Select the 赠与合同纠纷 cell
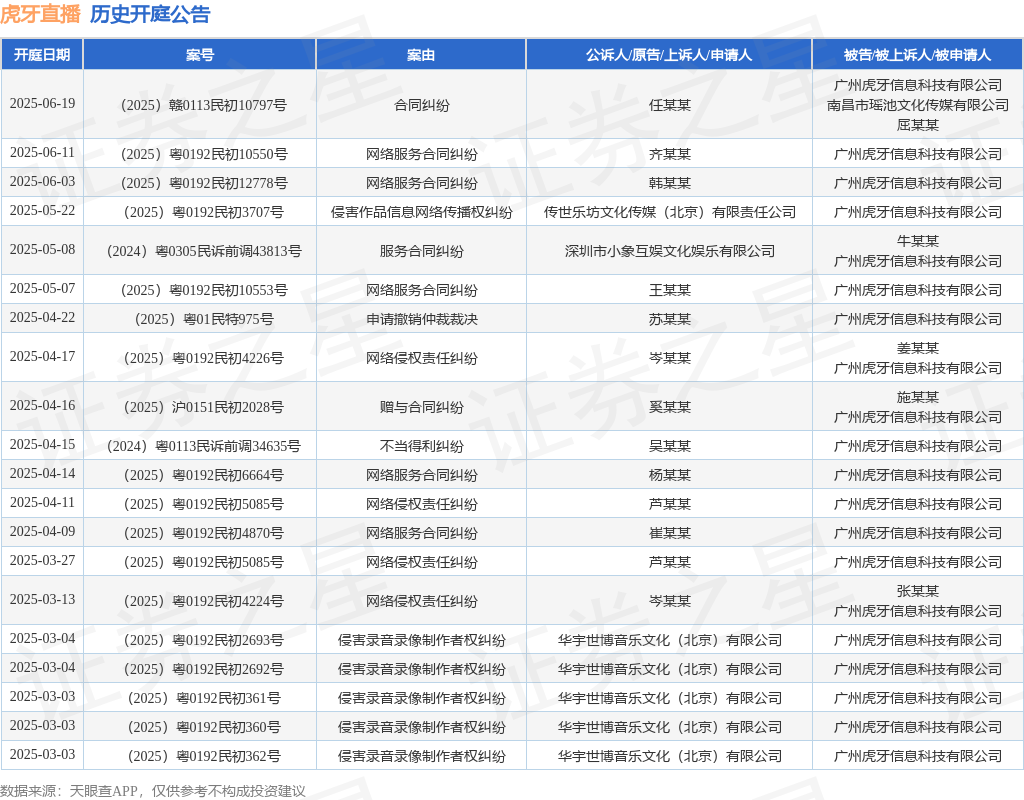This screenshot has width=1024, height=800. point(421,407)
